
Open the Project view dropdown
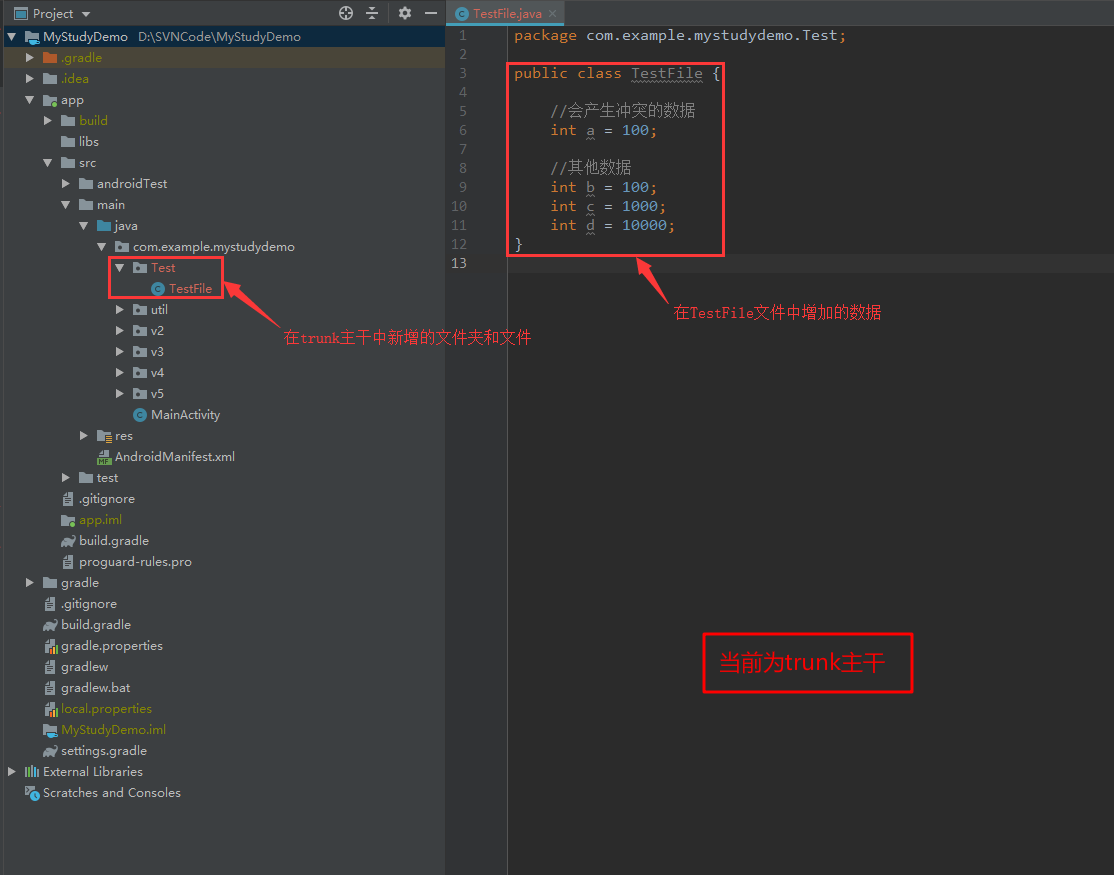tap(86, 14)
